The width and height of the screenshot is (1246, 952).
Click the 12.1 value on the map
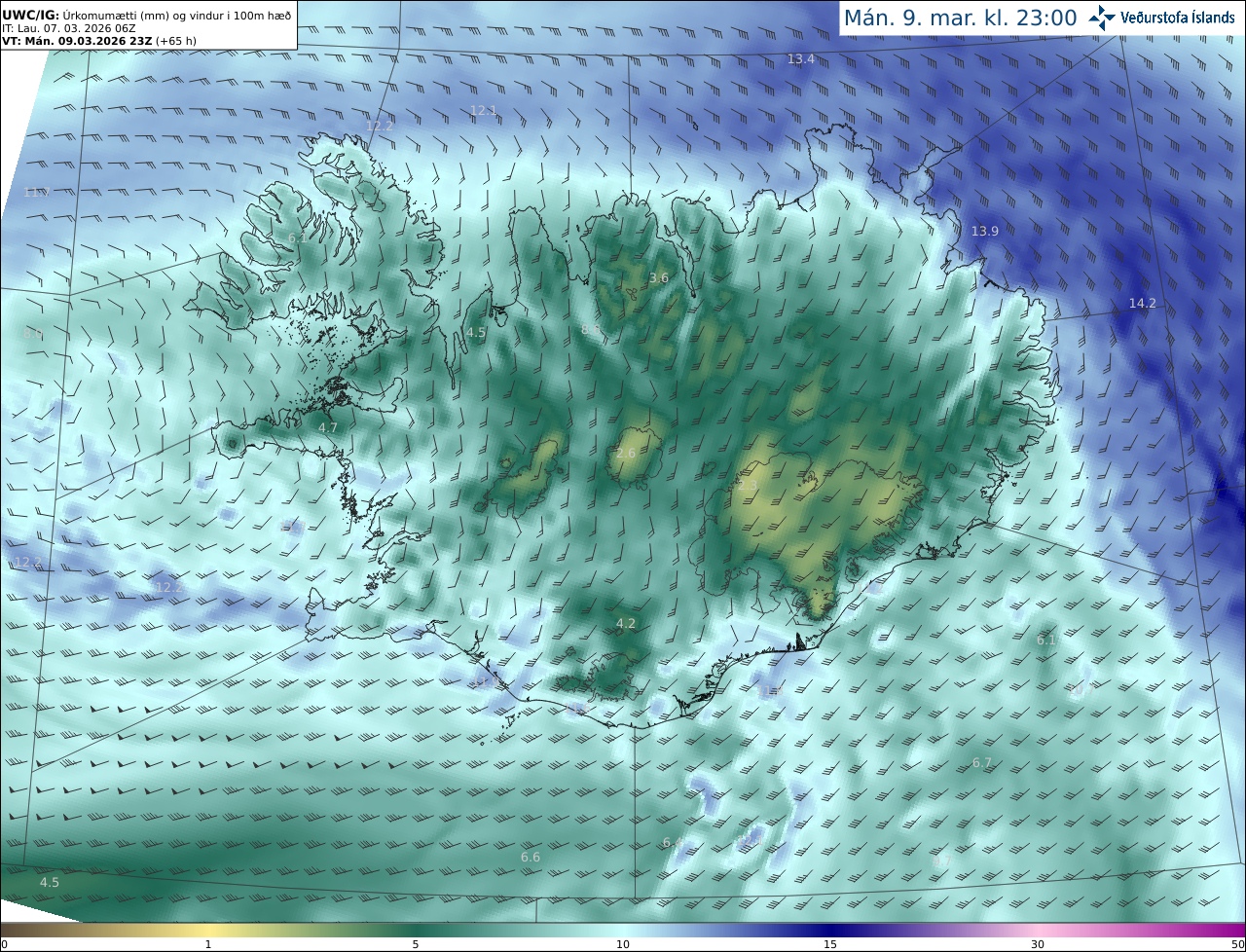click(484, 111)
